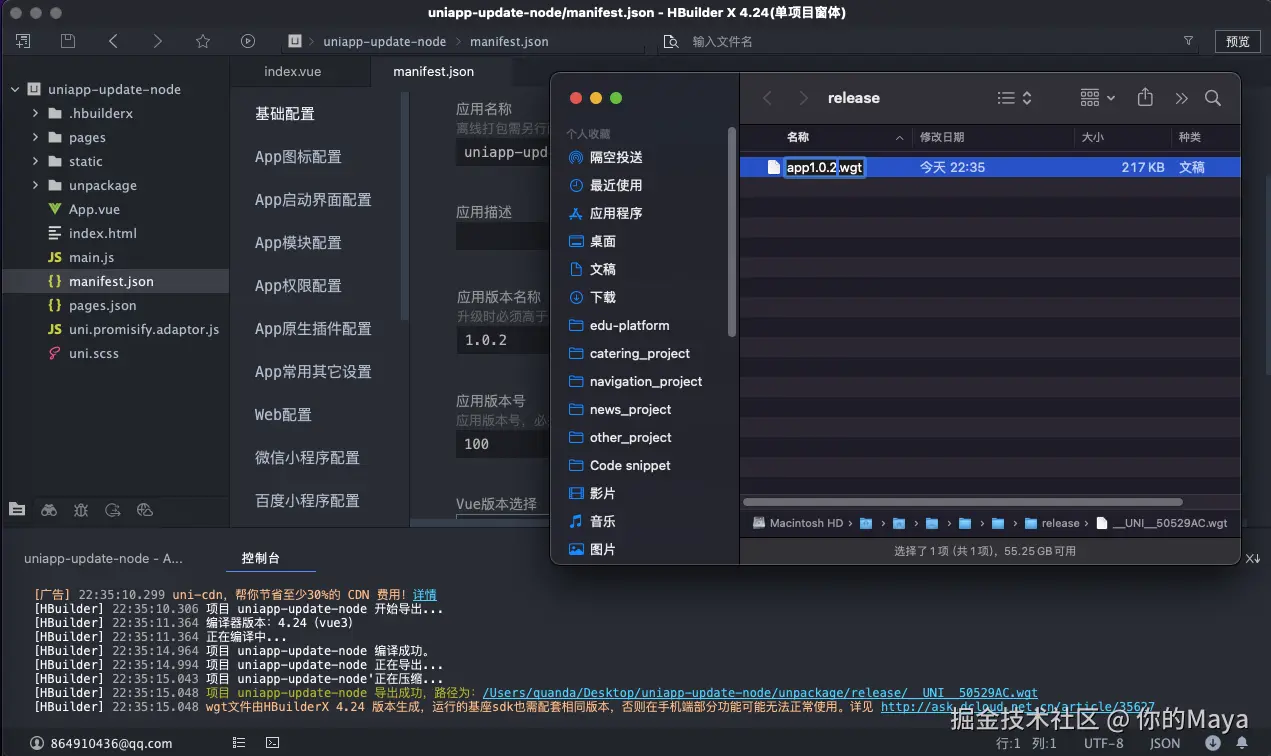The height and width of the screenshot is (756, 1271).
Task: Go back with the left arrow in HBuilder toolbar
Action: pyautogui.click(x=113, y=41)
